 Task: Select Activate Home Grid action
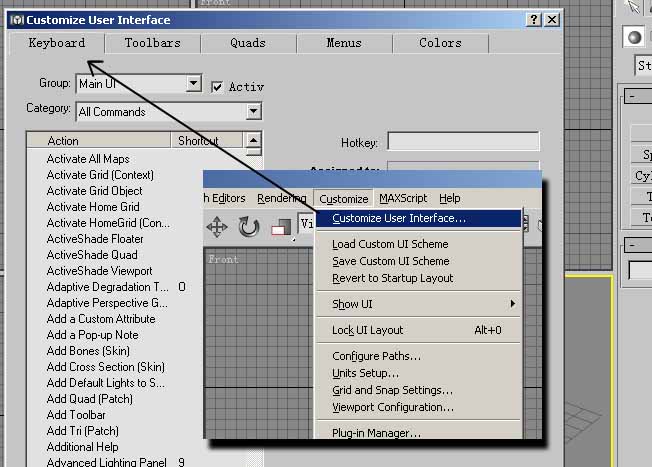[93, 207]
